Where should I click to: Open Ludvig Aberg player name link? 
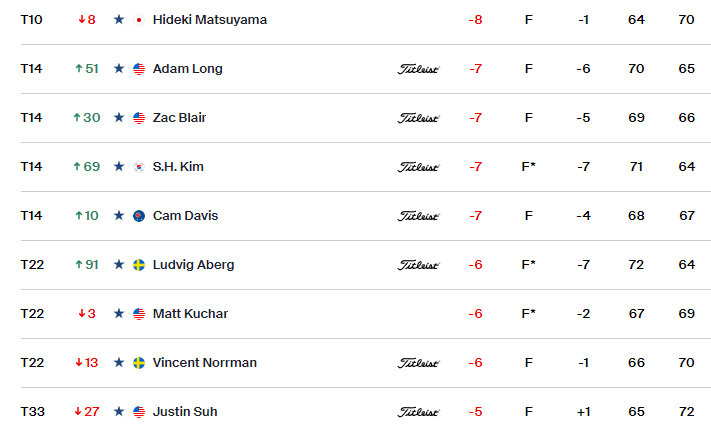pyautogui.click(x=193, y=265)
